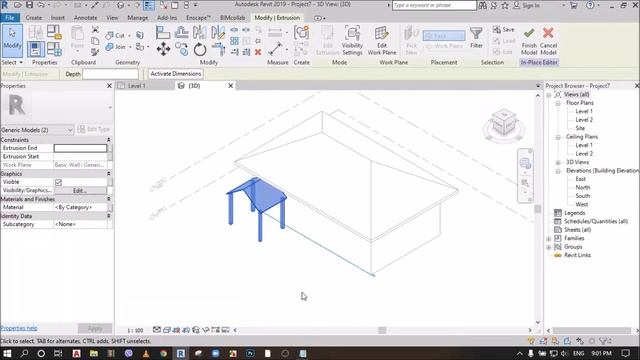Screen dimensions: 640x360
Task: Click the Create Similar icon
Action: click(302, 33)
